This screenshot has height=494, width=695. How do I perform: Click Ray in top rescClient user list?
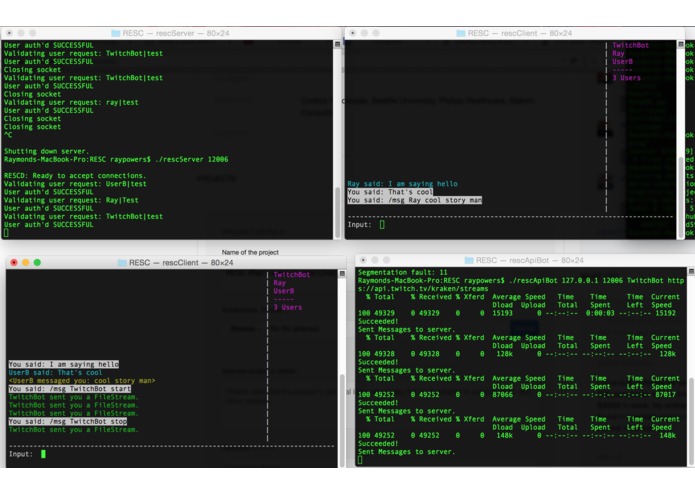(x=618, y=53)
